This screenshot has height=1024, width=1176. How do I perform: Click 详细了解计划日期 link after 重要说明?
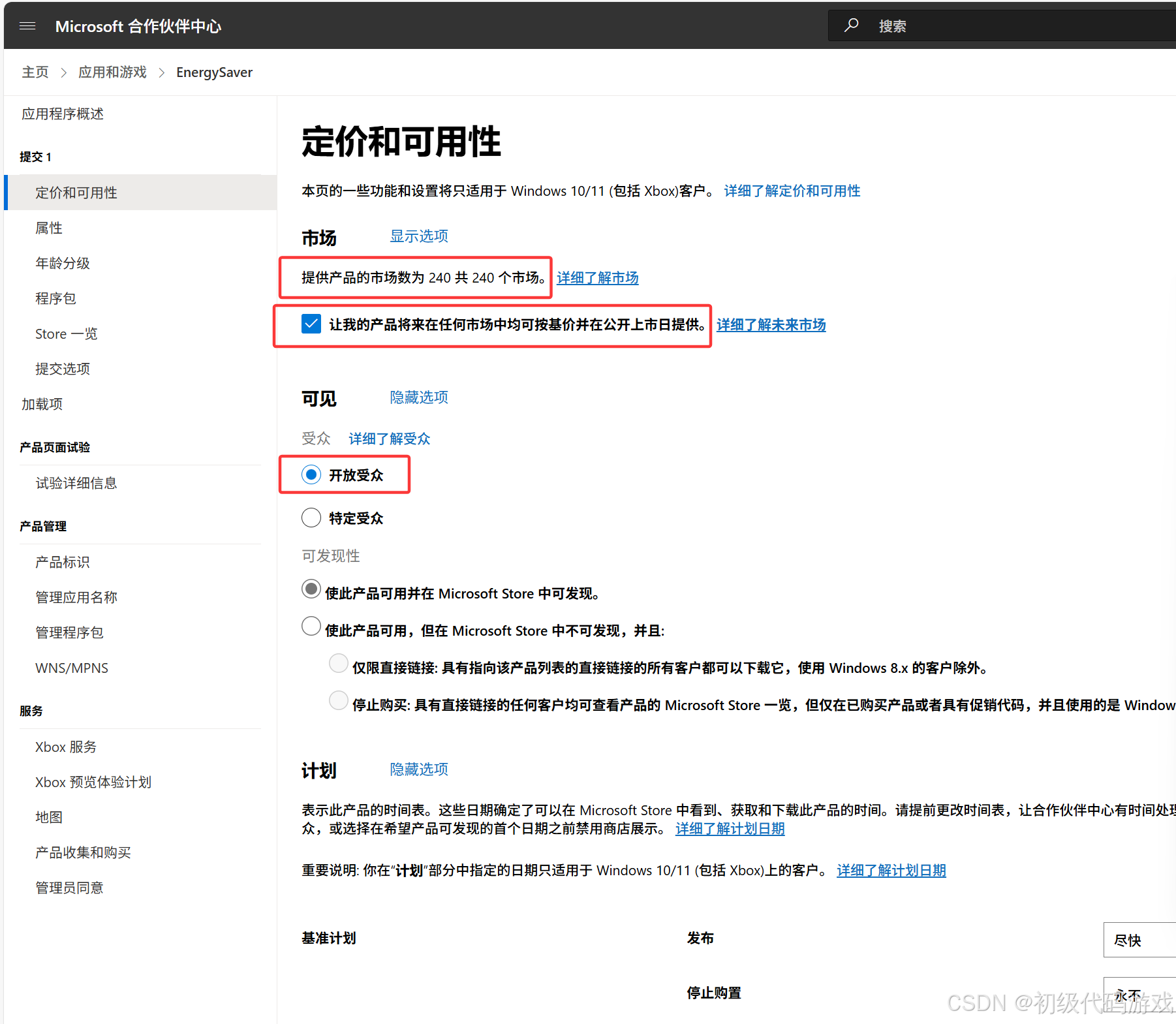coord(891,870)
